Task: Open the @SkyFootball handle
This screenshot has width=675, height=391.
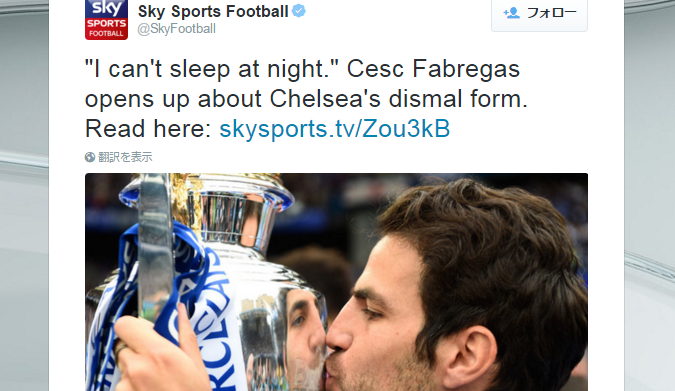Action: click(x=176, y=29)
